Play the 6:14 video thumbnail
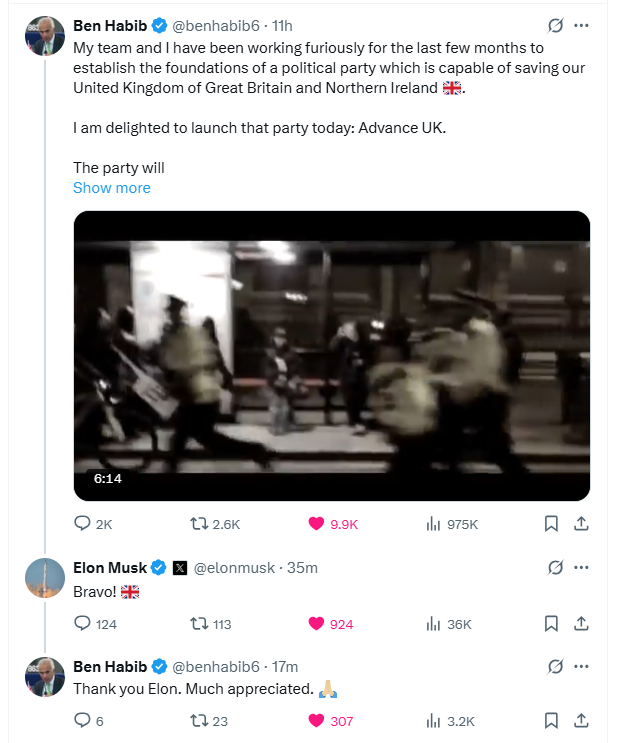The height and width of the screenshot is (743, 623). click(331, 356)
